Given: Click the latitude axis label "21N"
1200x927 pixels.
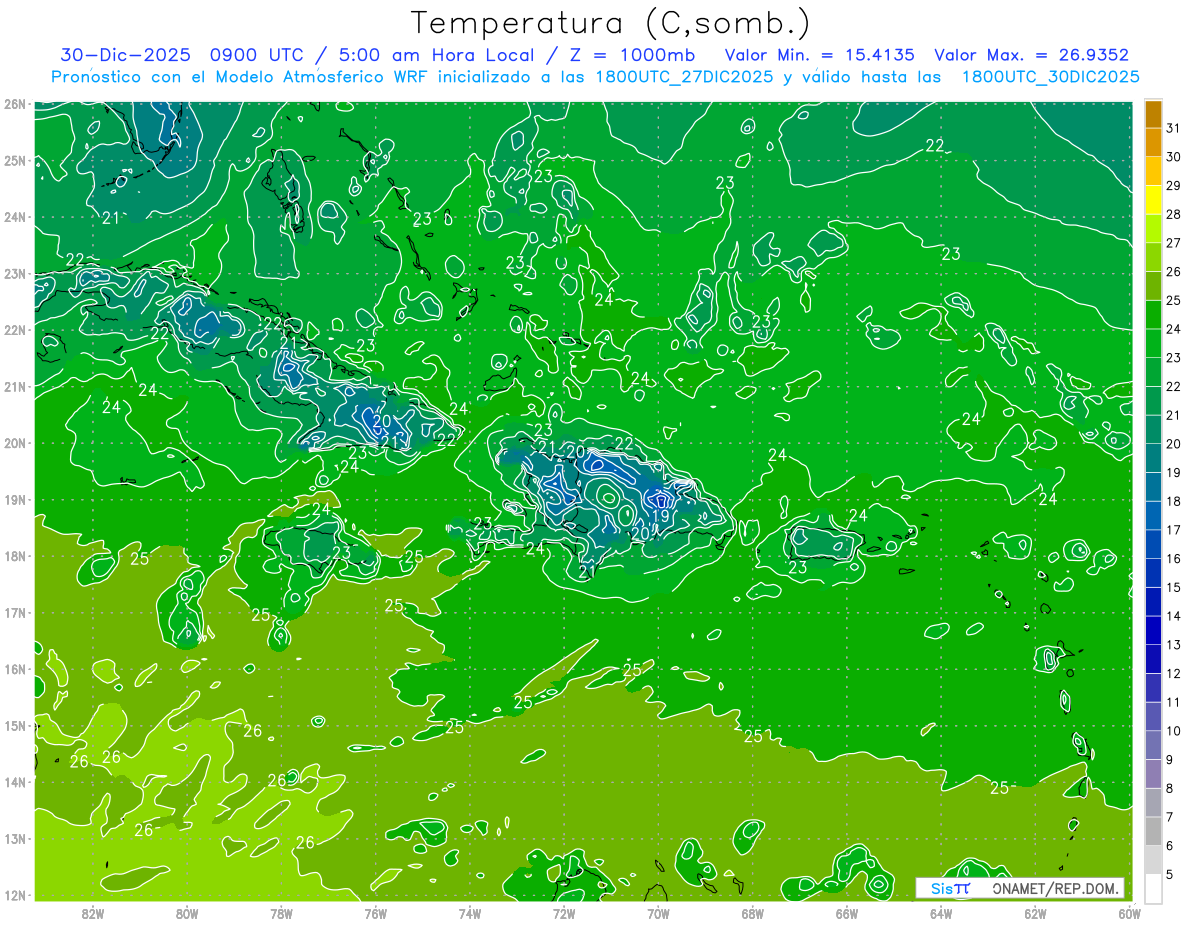Looking at the screenshot, I should 15,386.
